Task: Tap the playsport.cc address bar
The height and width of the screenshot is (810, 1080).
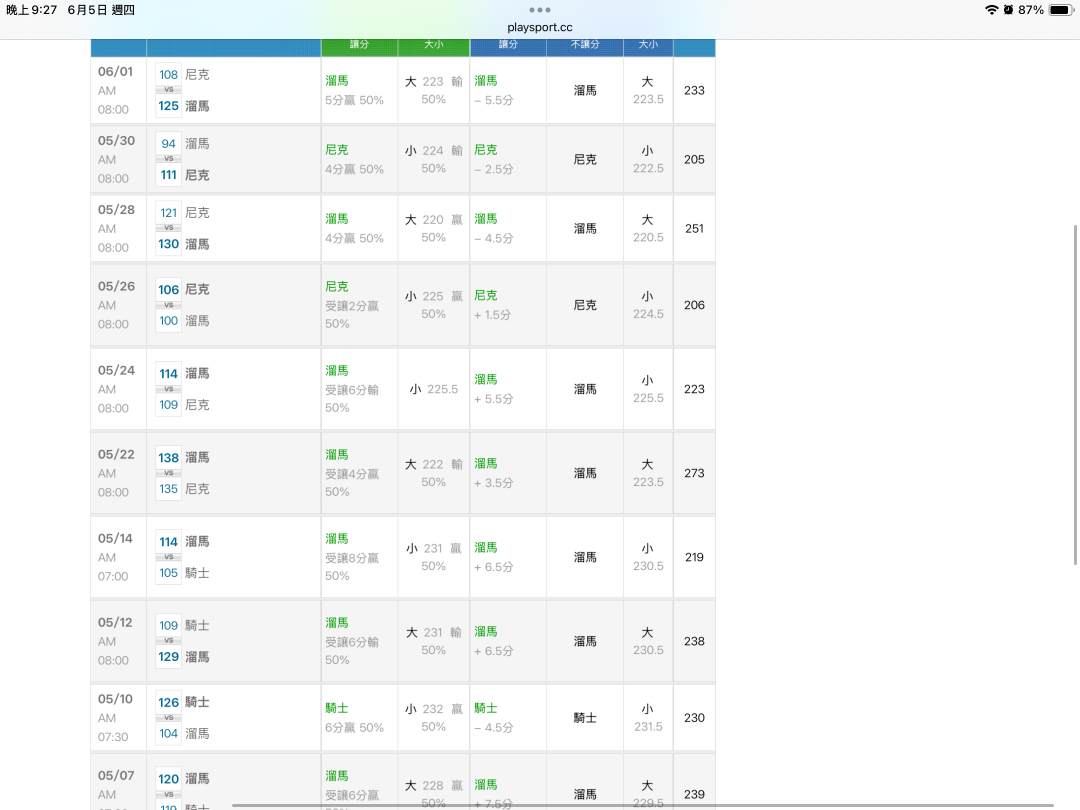Action: (539, 28)
